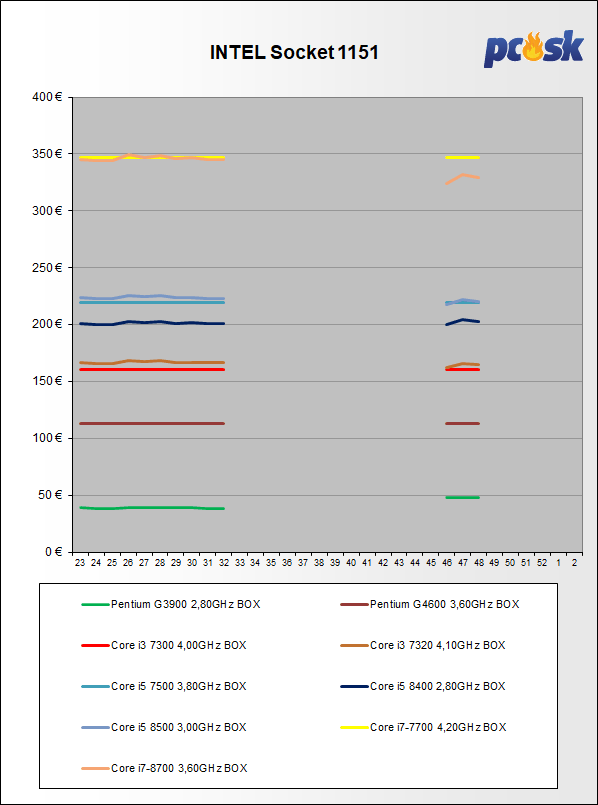Select legend label Core i7-7700 4,20GHz BOX
Image resolution: width=598 pixels, height=805 pixels.
pyautogui.click(x=438, y=727)
